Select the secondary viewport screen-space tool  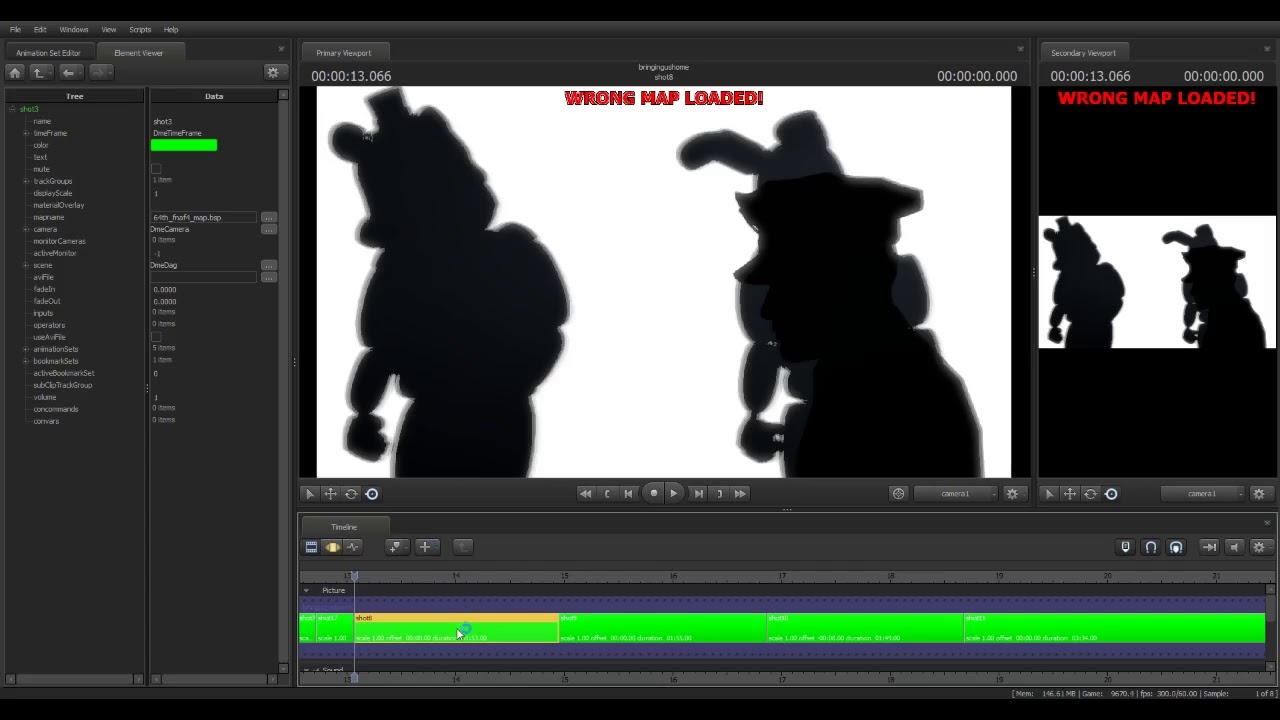tap(1111, 494)
